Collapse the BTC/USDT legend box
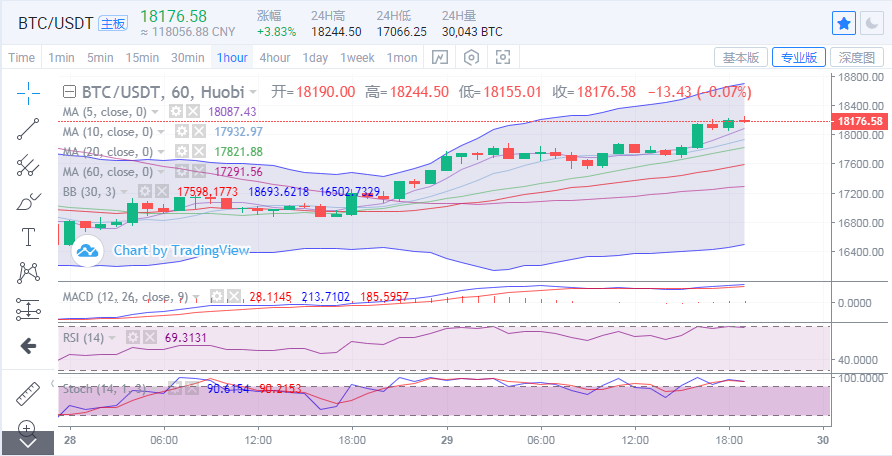The width and height of the screenshot is (892, 456). tap(69, 91)
